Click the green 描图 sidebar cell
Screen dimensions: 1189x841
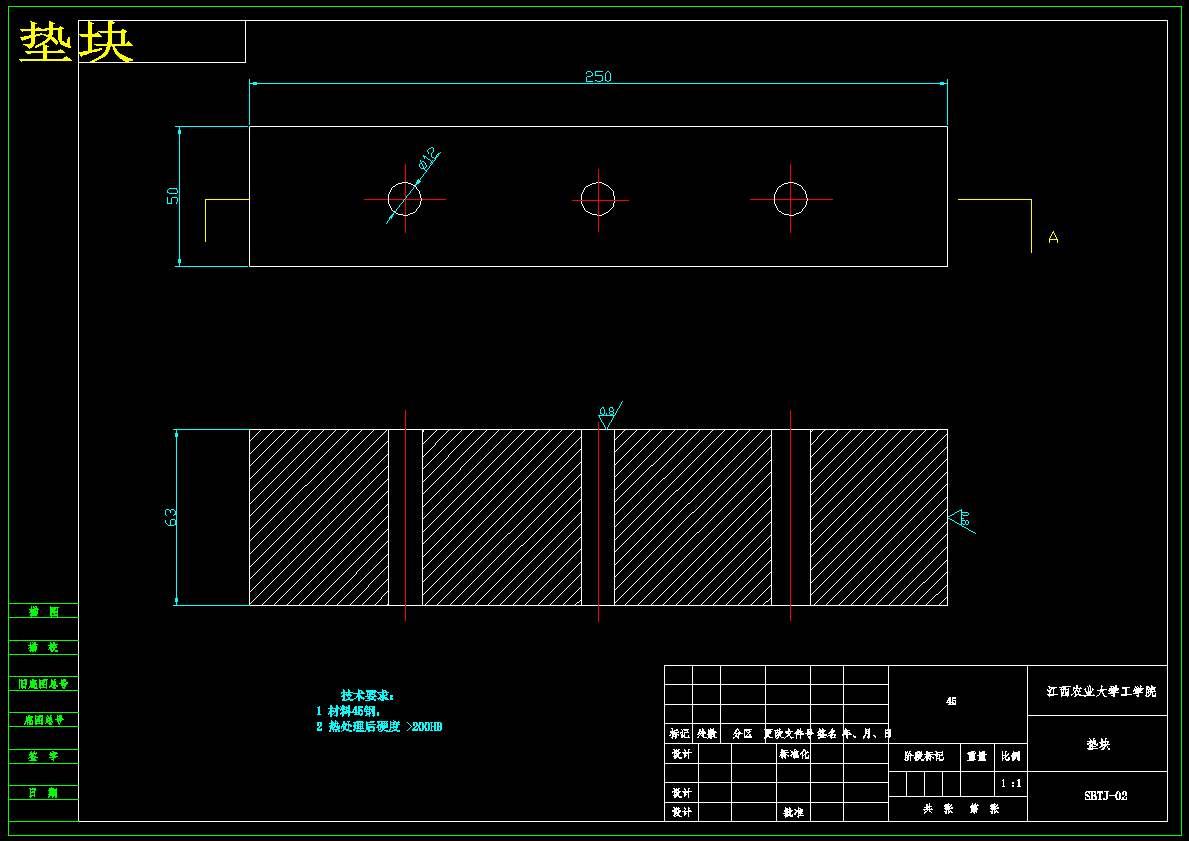[x=43, y=611]
